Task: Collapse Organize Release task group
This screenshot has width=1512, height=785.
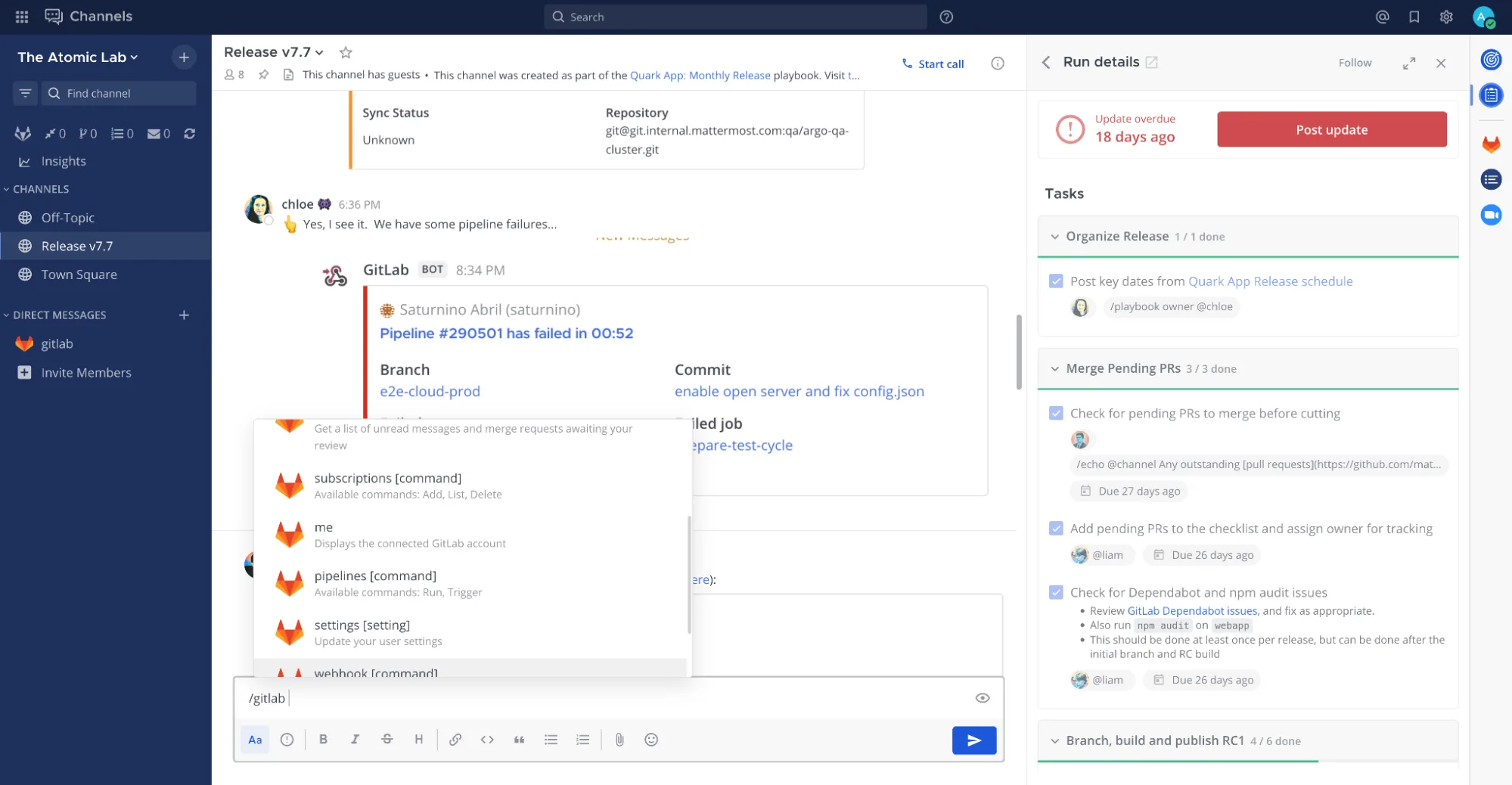Action: (1054, 237)
